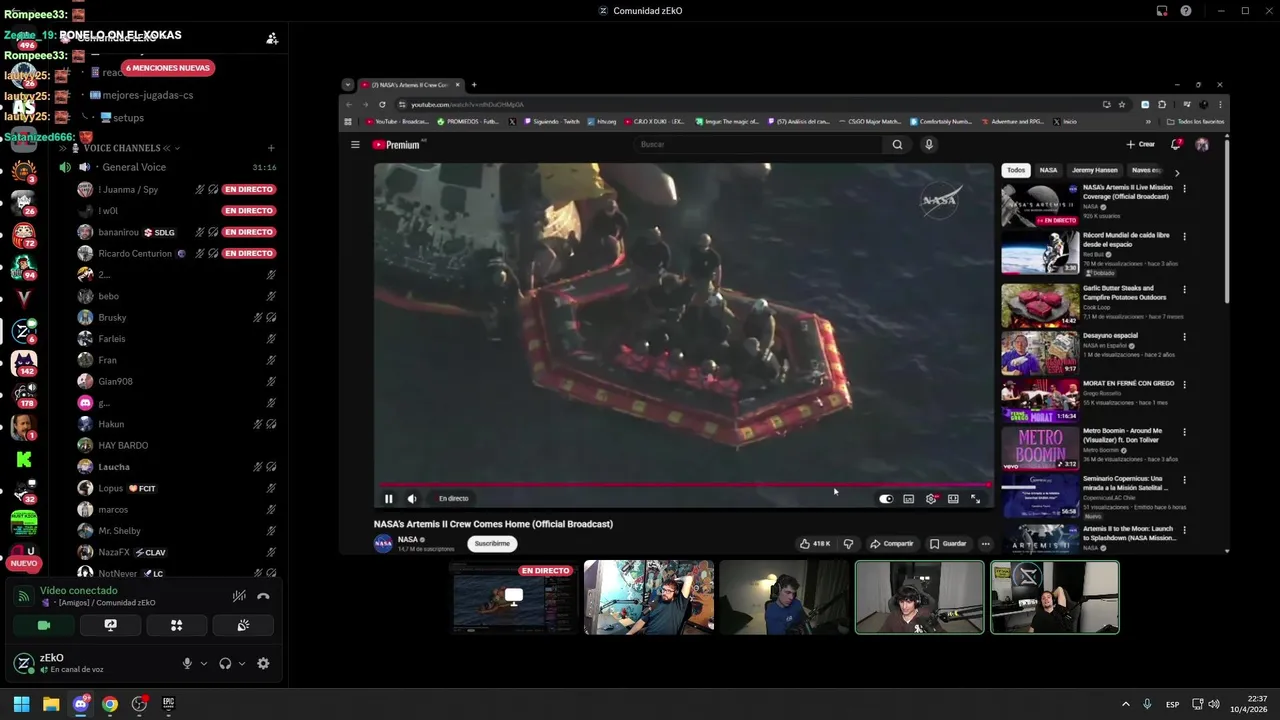Open Discord user settings gear
This screenshot has width=1280, height=720.
(263, 663)
